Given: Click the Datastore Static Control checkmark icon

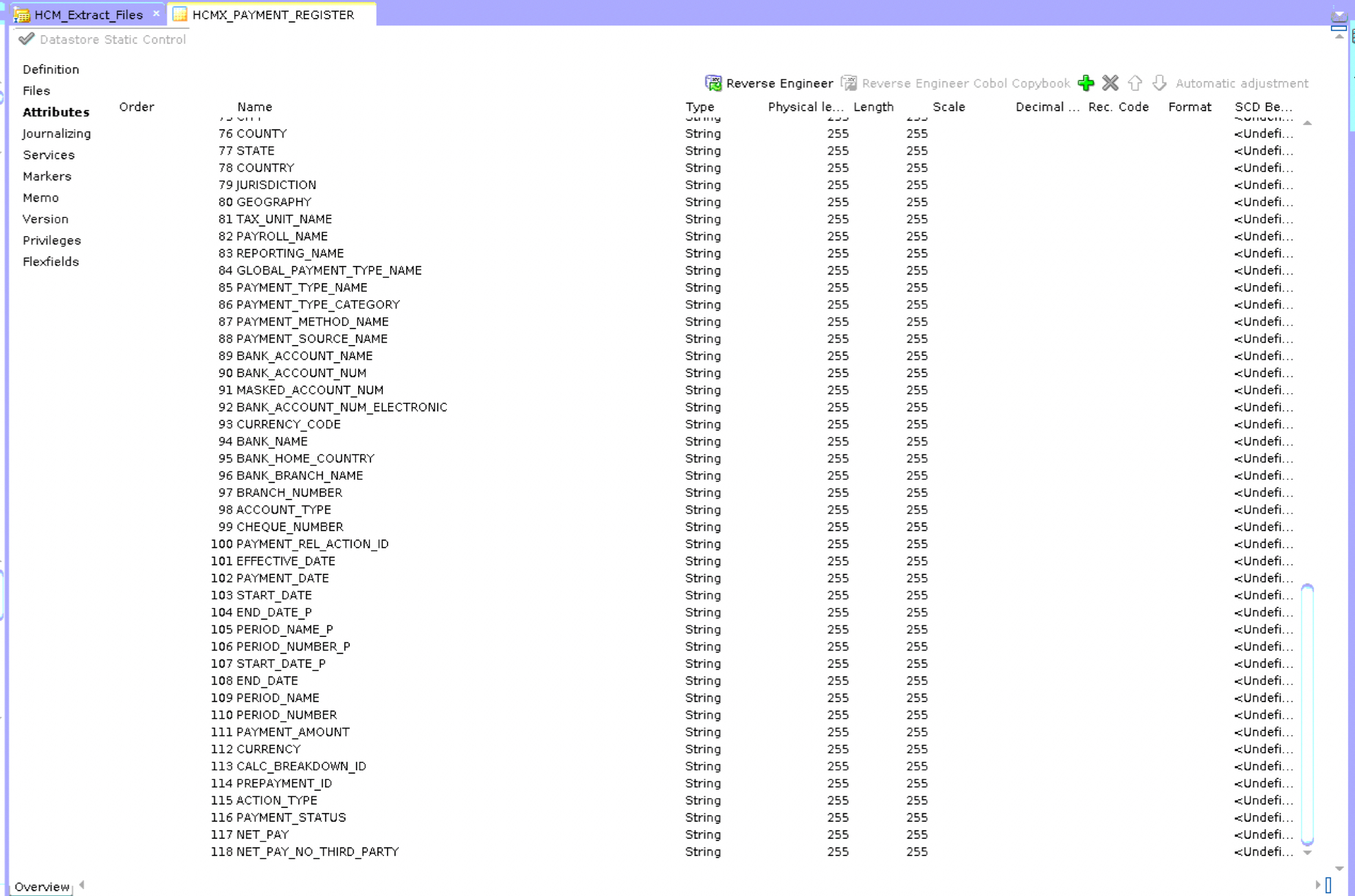Looking at the screenshot, I should pos(26,39).
